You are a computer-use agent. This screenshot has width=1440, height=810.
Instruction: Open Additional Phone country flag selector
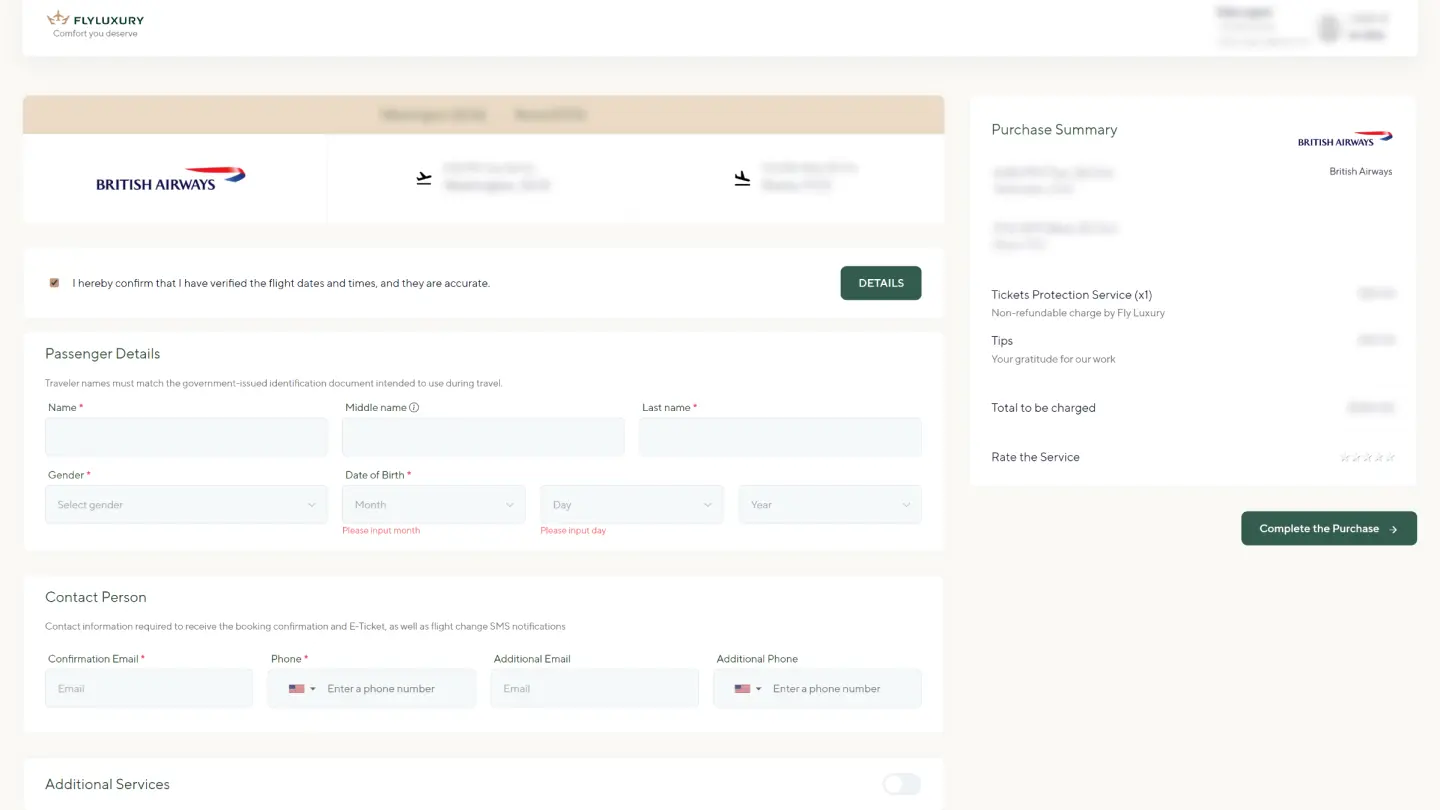[747, 689]
